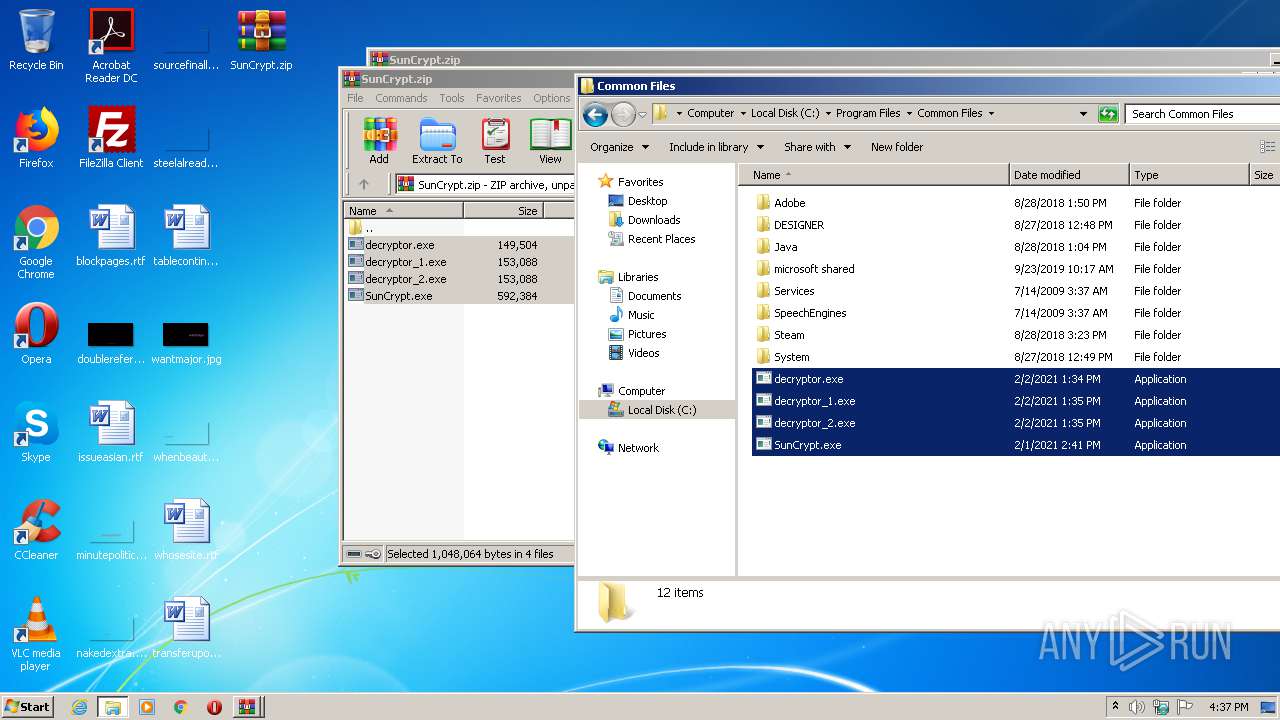This screenshot has width=1280, height=720.
Task: Open Recycle Bin desktop icon
Action: point(36,41)
